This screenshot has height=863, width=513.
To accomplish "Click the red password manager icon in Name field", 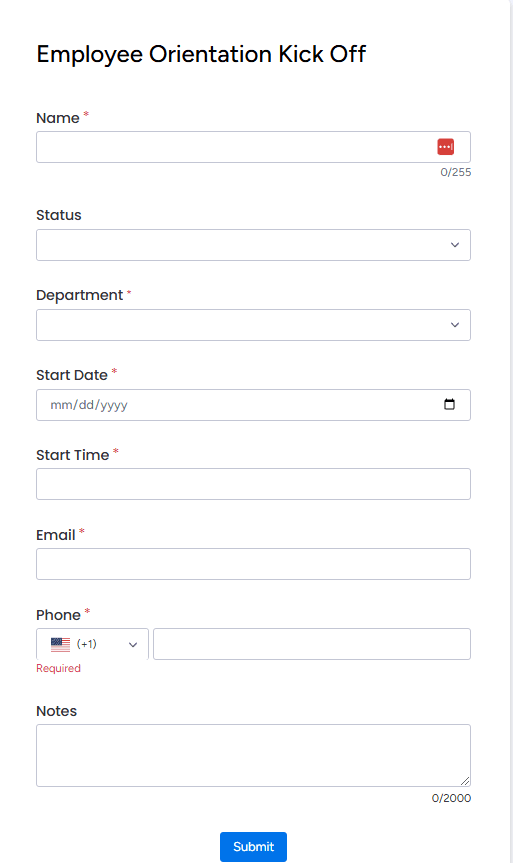I will pyautogui.click(x=445, y=147).
